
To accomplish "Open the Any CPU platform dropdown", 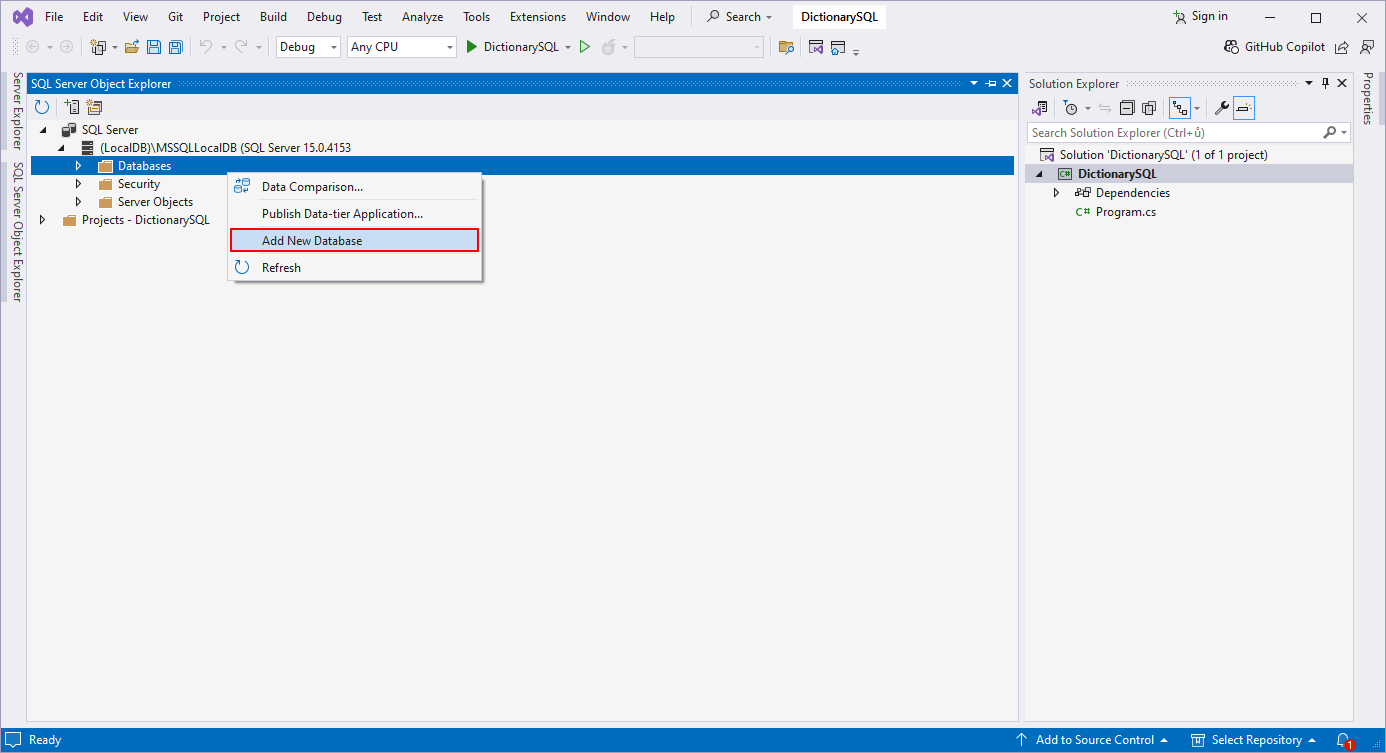I will coord(449,46).
